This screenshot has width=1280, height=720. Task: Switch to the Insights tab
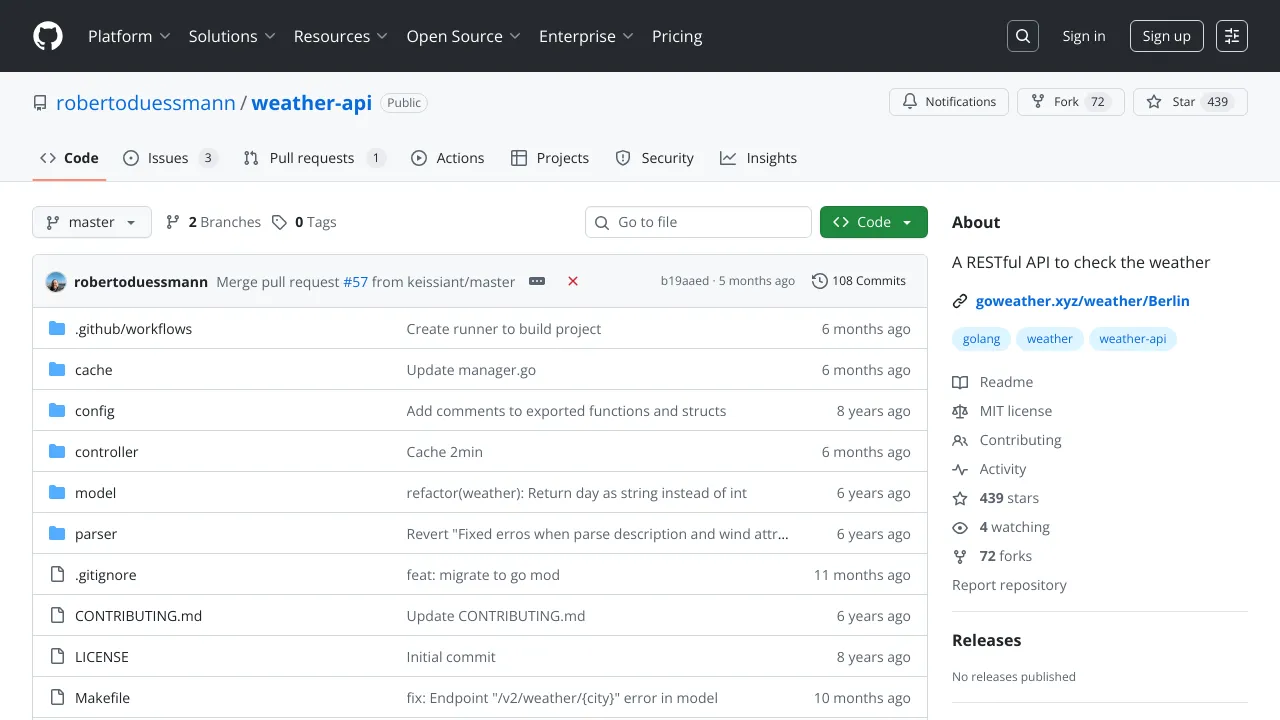(759, 158)
